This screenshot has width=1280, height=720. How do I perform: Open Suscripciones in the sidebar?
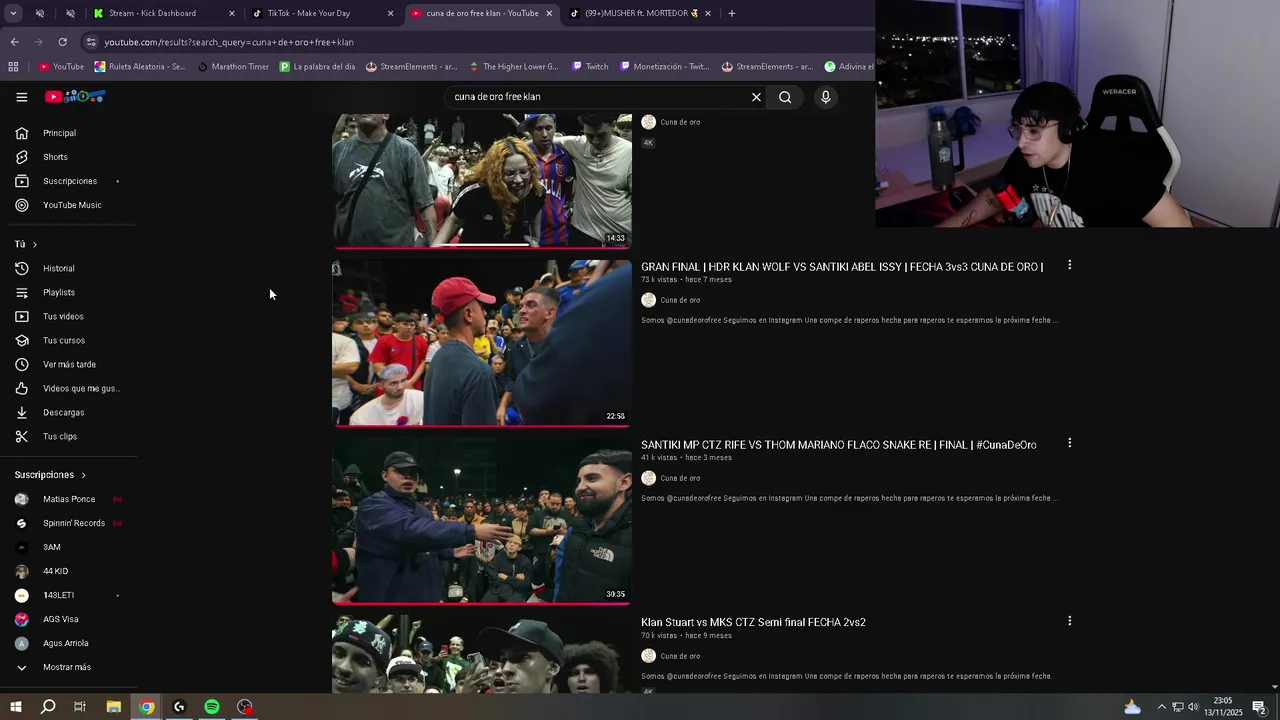pyautogui.click(x=69, y=181)
